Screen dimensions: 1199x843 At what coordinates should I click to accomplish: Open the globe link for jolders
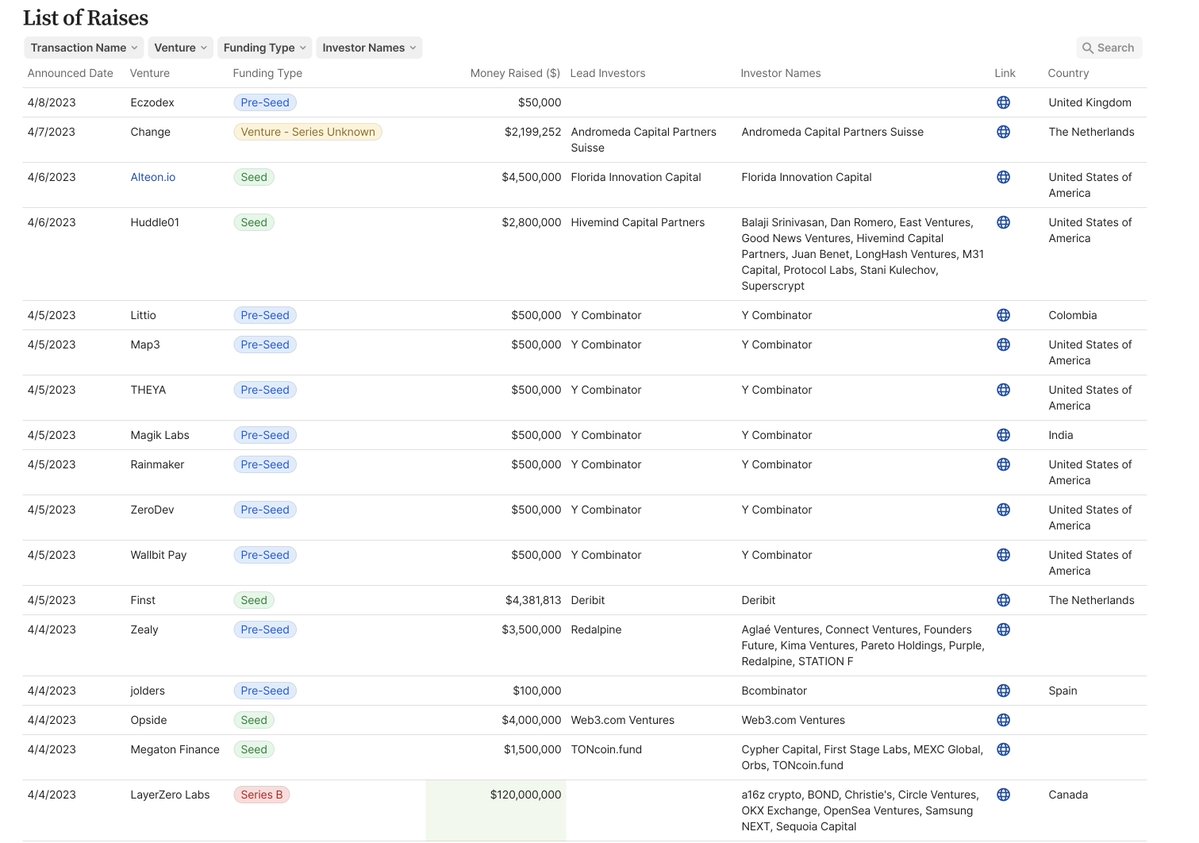(x=1003, y=691)
